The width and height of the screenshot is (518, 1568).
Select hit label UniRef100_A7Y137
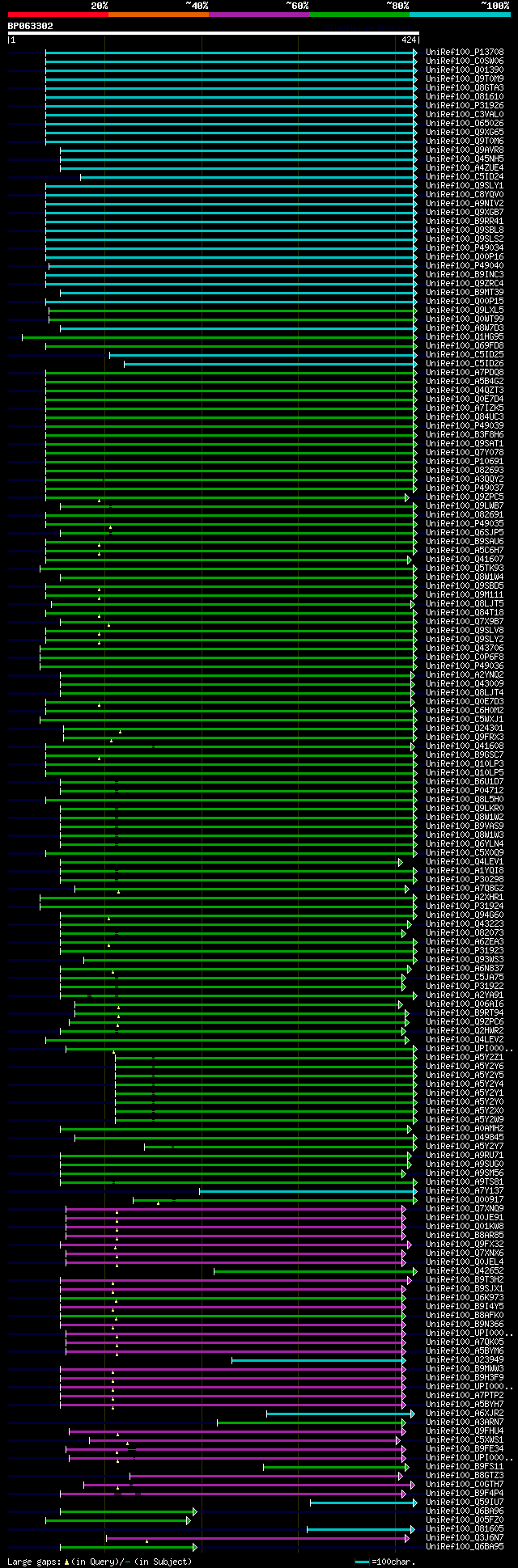point(465,1191)
